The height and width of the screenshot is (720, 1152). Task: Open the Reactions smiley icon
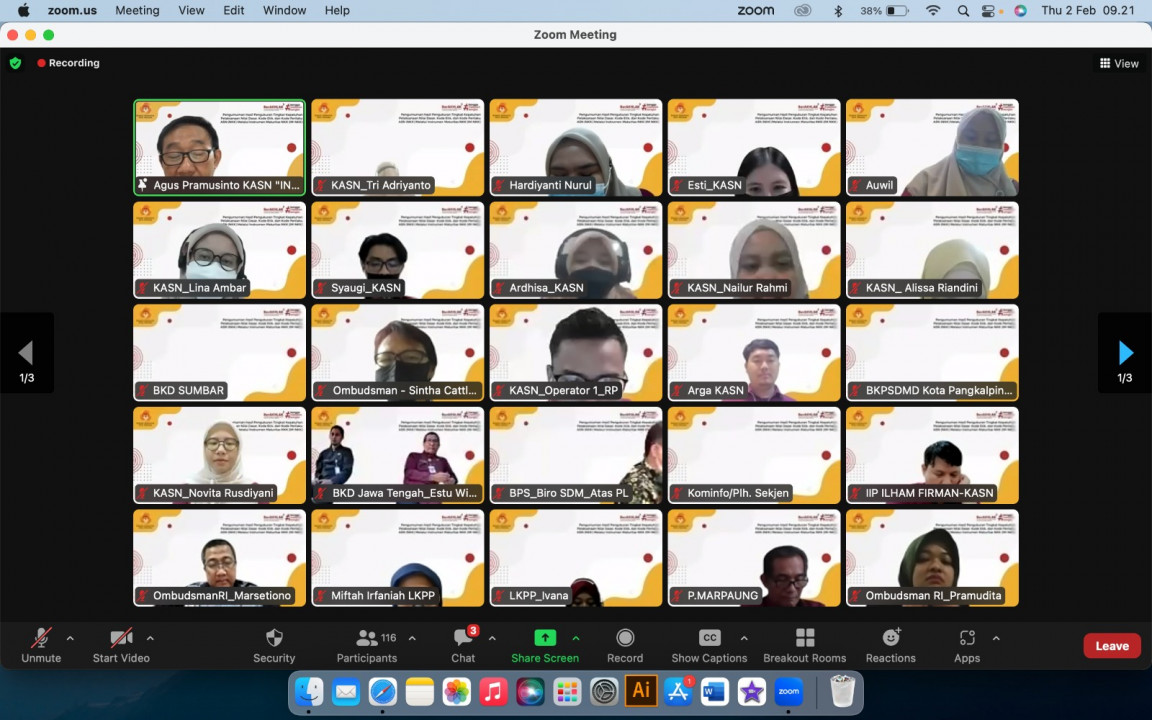click(x=891, y=639)
